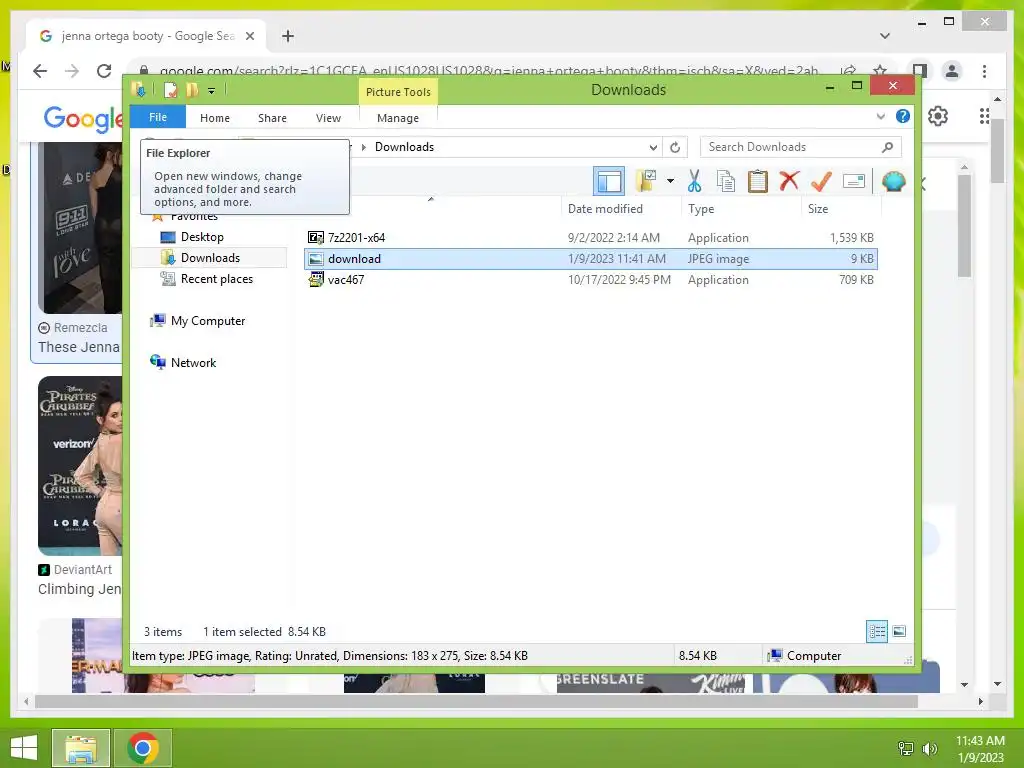1024x768 pixels.
Task: Select the 7z2201-x64 file
Action: tap(590, 238)
